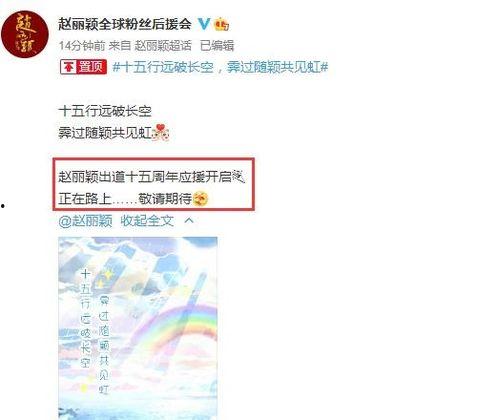Click the small icon after 应援开启

[x=239, y=176]
